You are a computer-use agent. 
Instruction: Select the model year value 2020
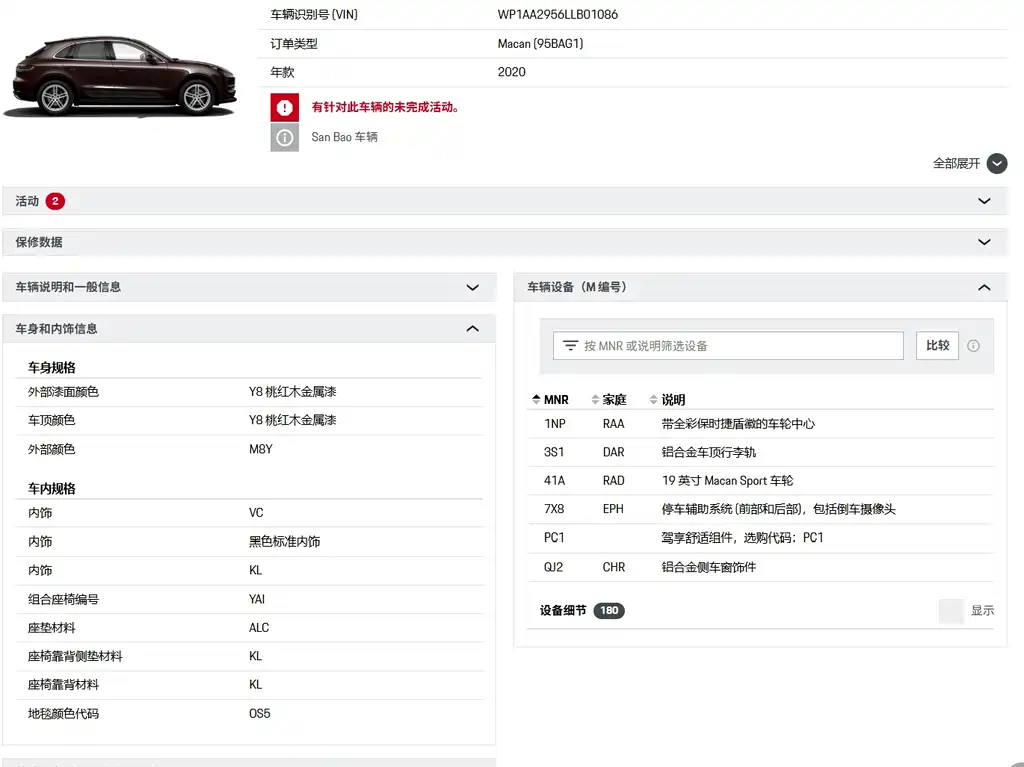point(511,72)
